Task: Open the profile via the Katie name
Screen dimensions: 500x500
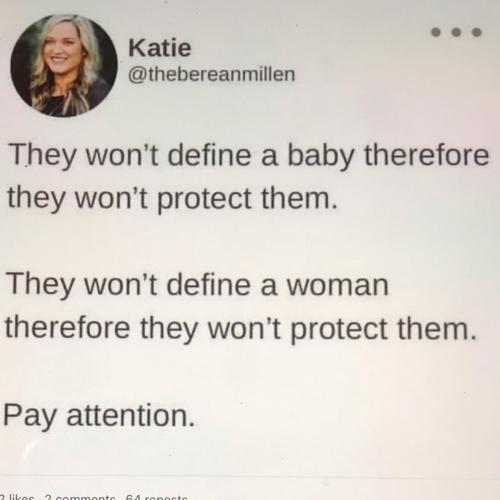Action: [160, 48]
